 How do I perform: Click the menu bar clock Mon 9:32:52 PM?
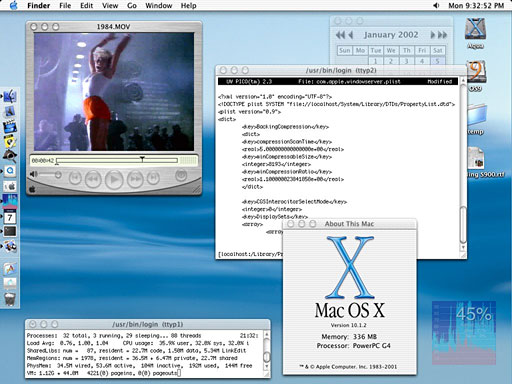(476, 6)
